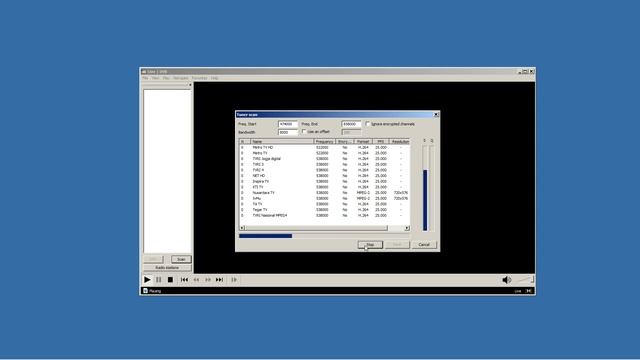640x360 pixels.
Task: Open the Favorites menu
Action: point(200,78)
